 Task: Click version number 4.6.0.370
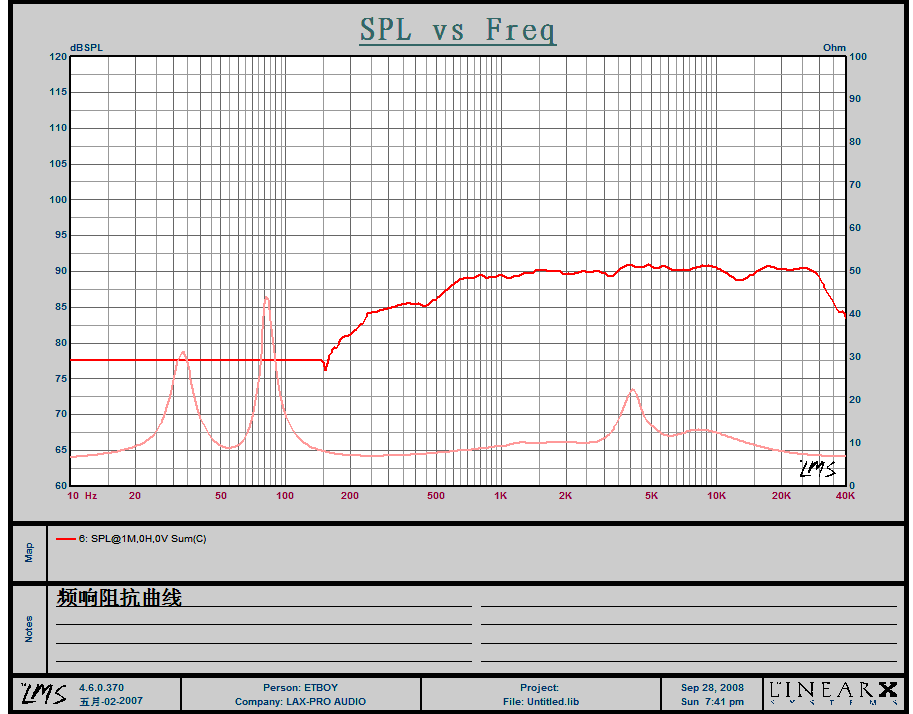tap(101, 688)
